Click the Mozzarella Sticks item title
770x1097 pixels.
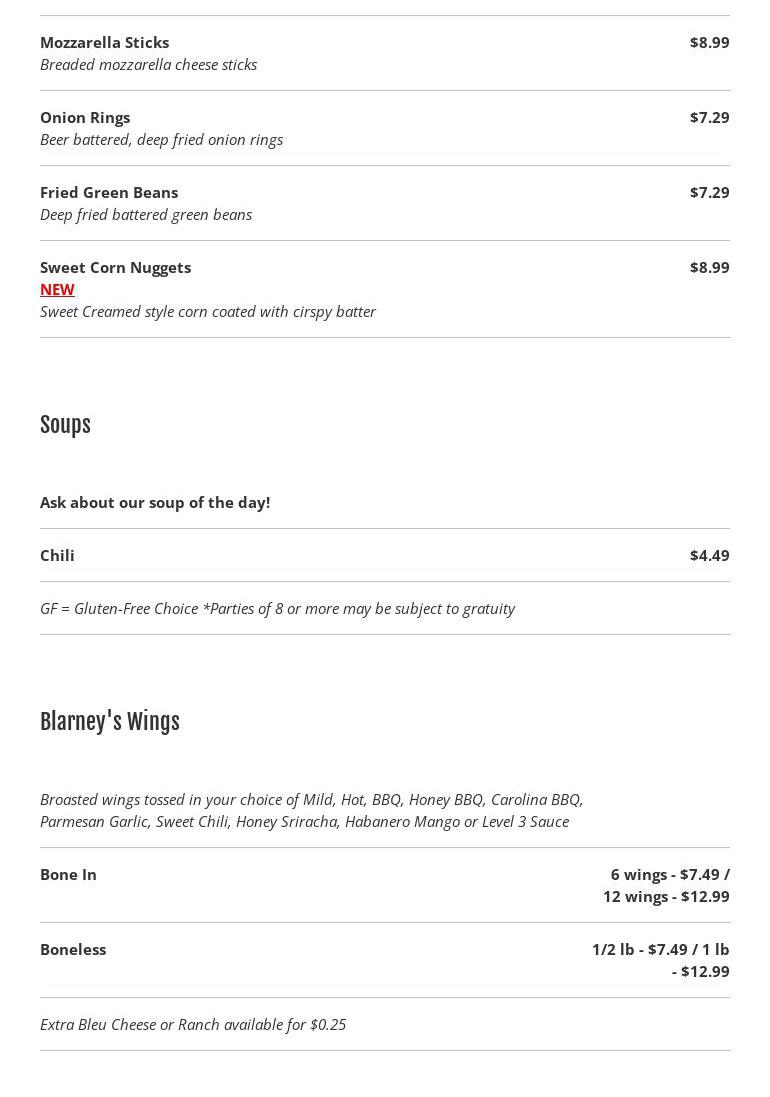(104, 42)
